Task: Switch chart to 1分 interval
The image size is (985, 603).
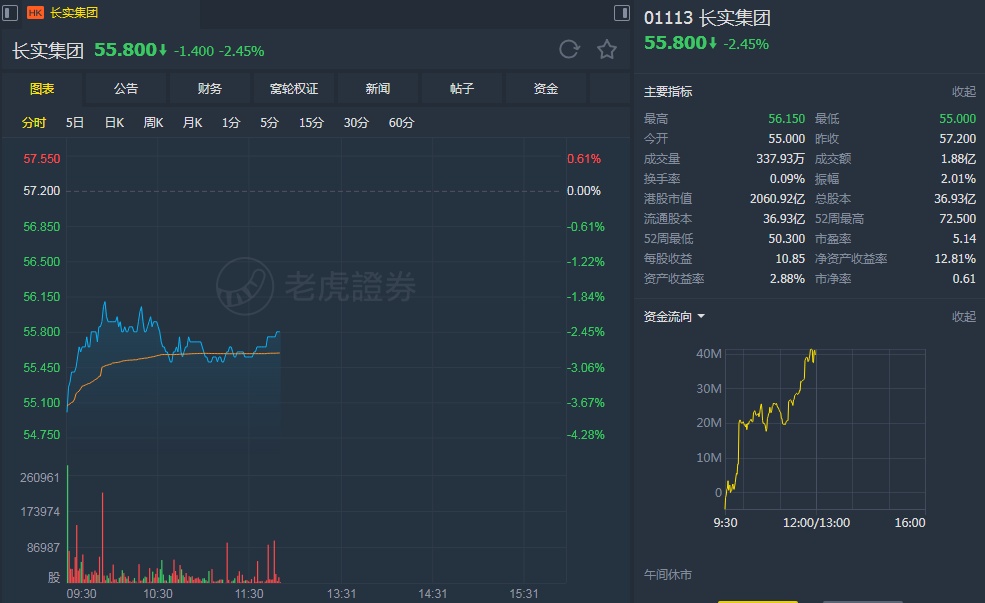Action: point(231,122)
